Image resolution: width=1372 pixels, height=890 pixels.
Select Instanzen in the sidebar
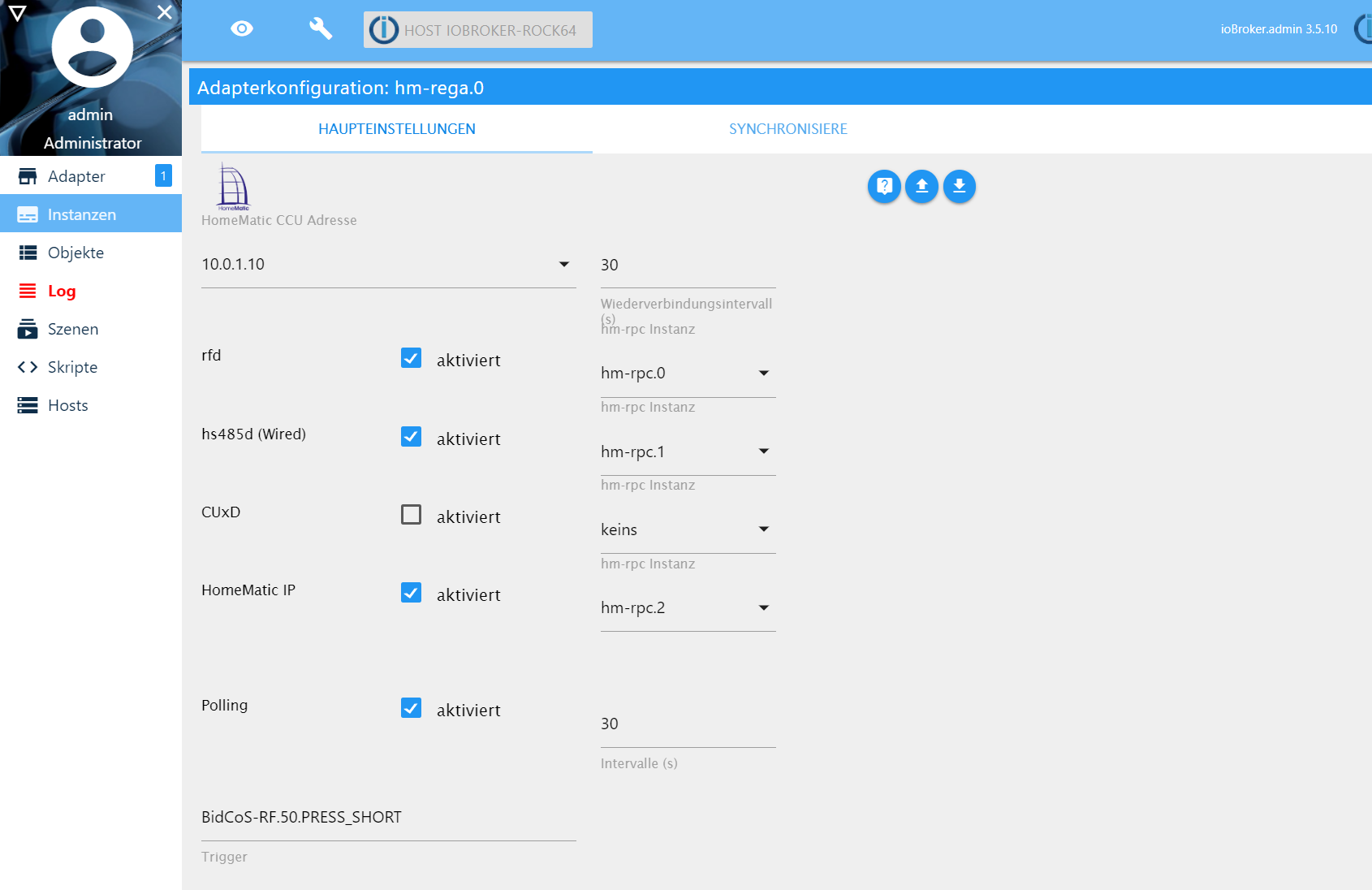(x=91, y=214)
